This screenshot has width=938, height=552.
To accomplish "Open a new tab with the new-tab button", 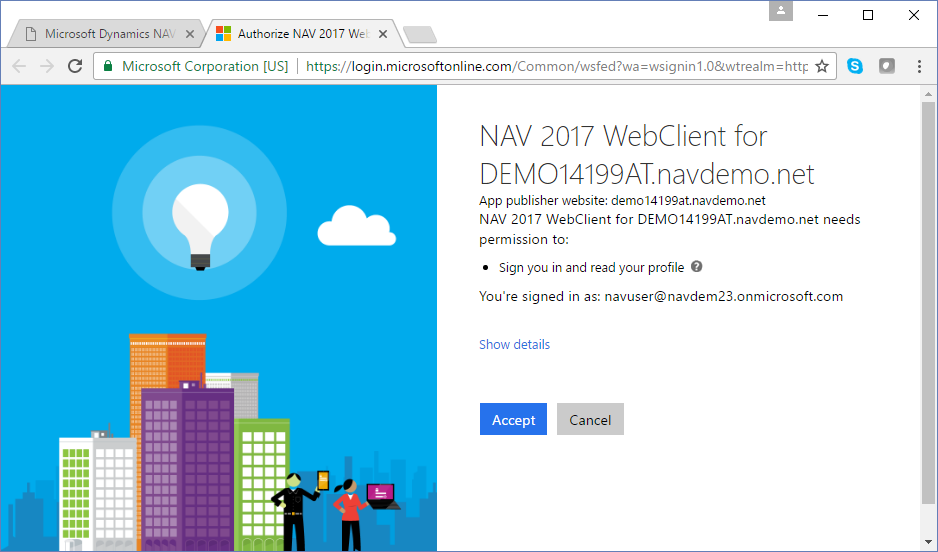I will coord(420,35).
